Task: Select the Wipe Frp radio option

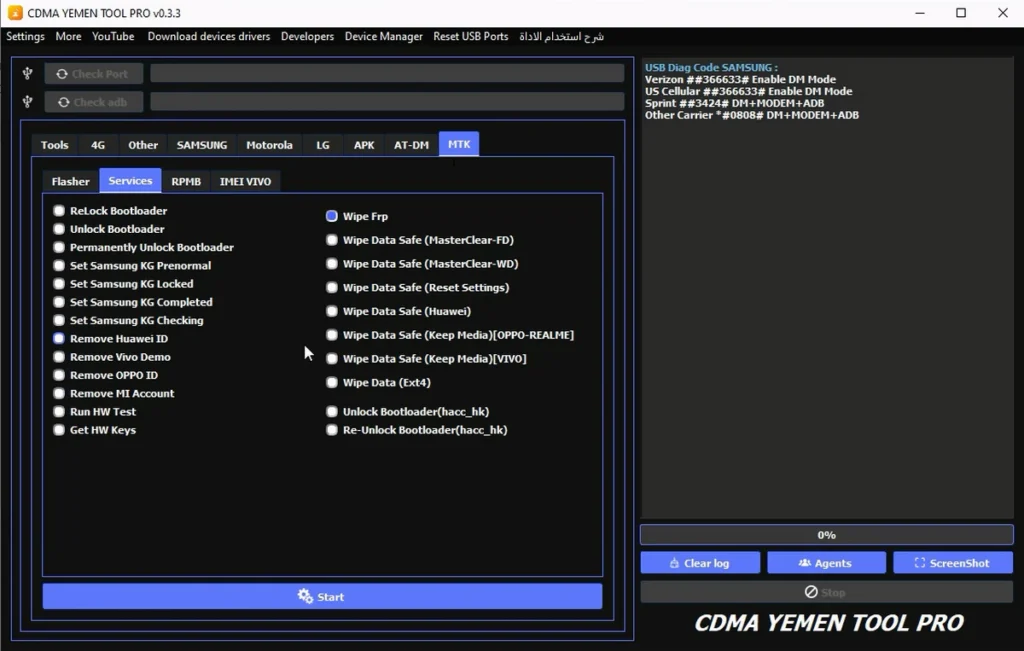Action: 332,216
